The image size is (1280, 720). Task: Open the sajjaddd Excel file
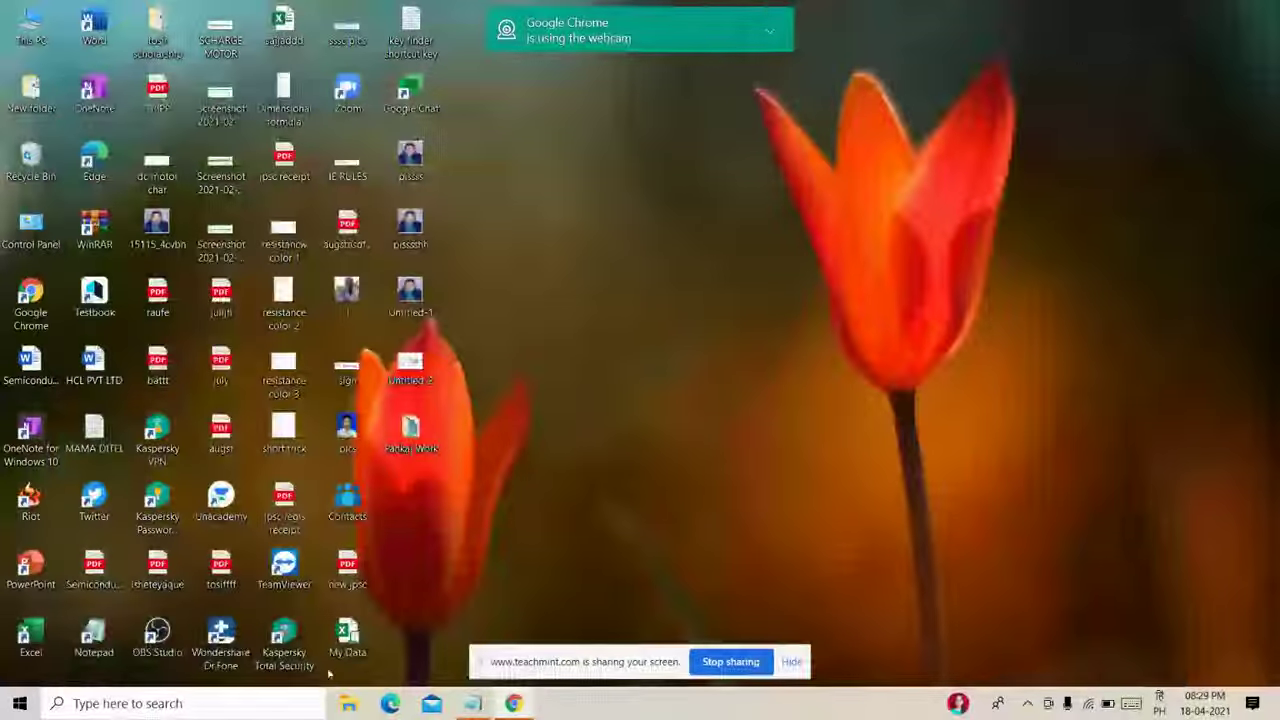pyautogui.click(x=284, y=26)
